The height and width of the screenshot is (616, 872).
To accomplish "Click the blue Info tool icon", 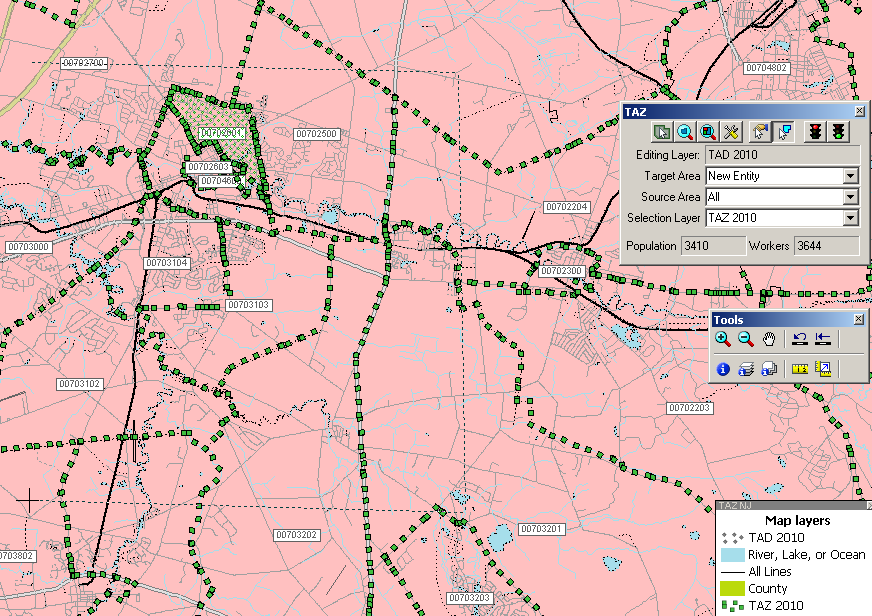I will pos(723,369).
